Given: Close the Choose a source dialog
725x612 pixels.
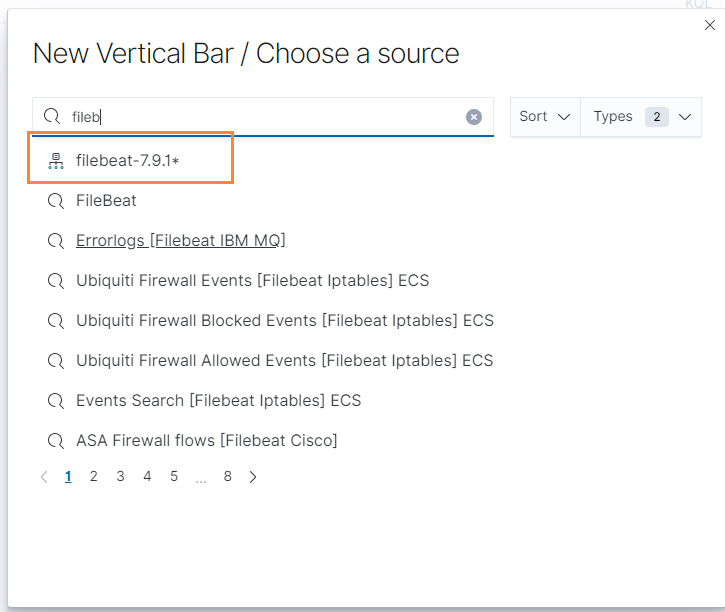Looking at the screenshot, I should [x=710, y=26].
